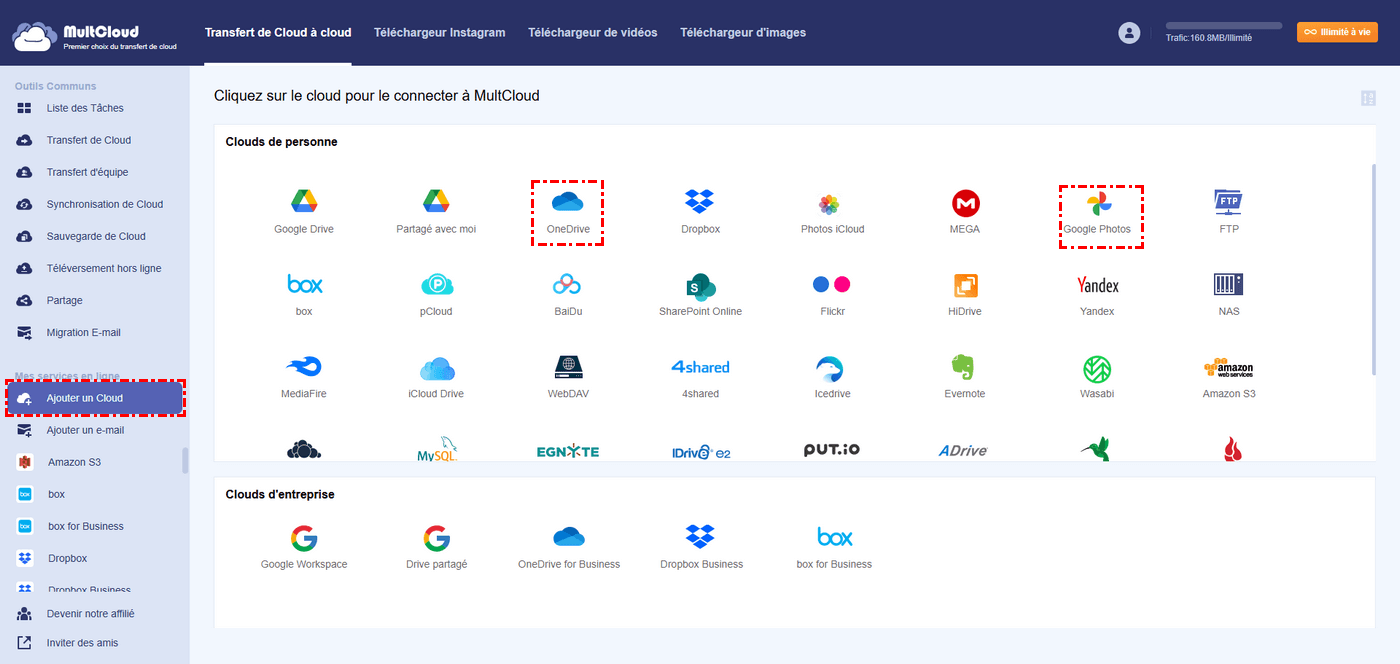Viewport: 1400px width, 664px height.
Task: Choose Amazon S3 in the cloud grid
Action: click(1228, 368)
